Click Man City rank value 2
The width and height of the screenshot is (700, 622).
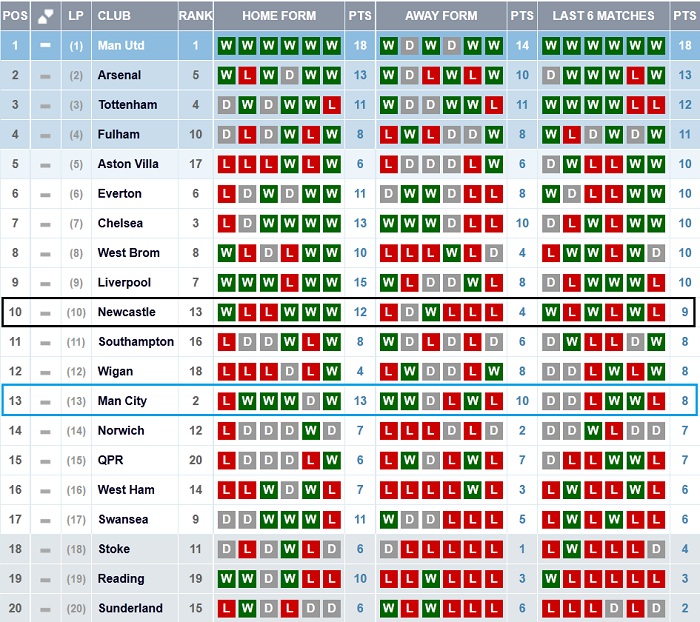196,401
